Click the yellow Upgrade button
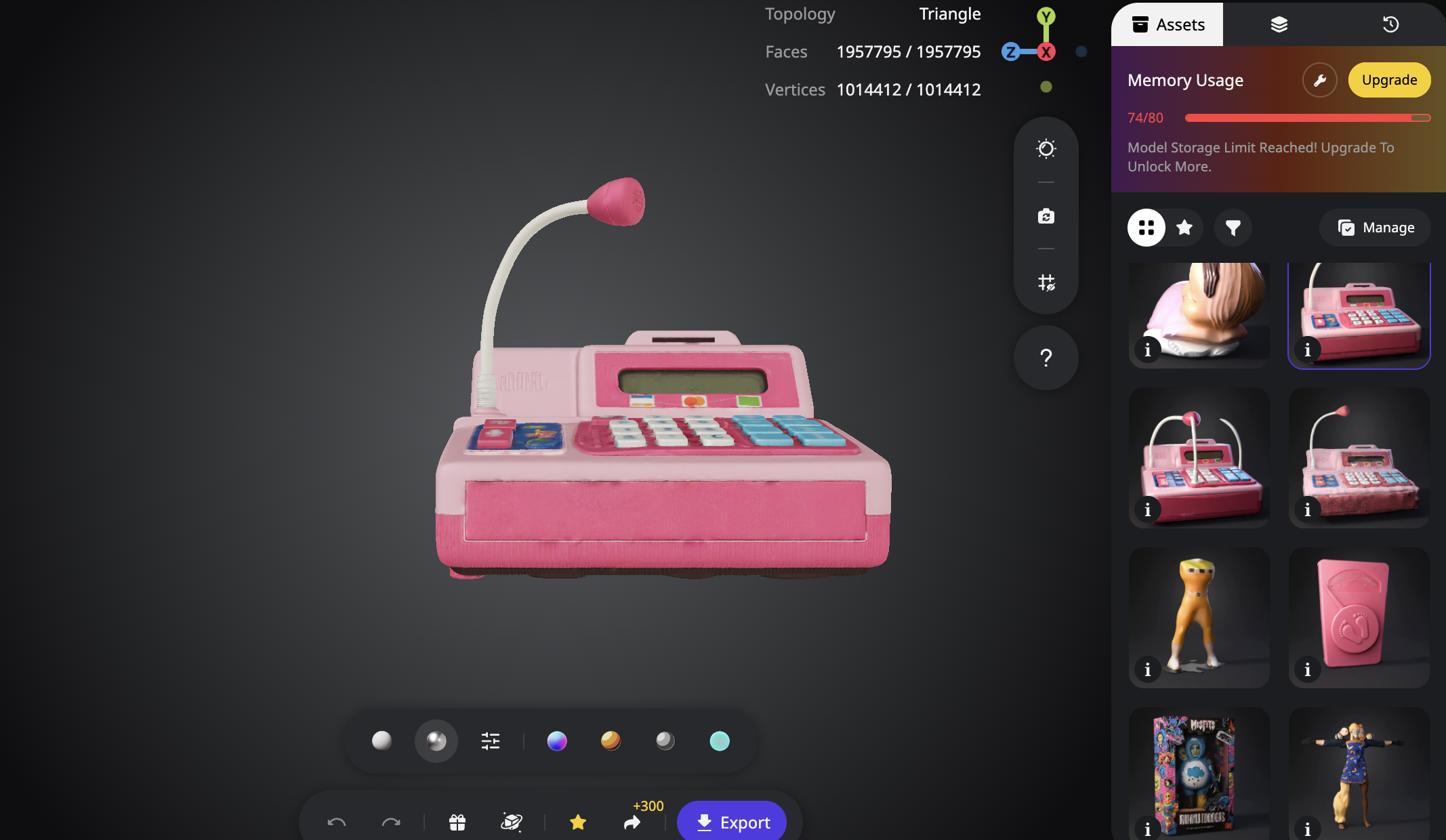The width and height of the screenshot is (1446, 840). coord(1389,80)
